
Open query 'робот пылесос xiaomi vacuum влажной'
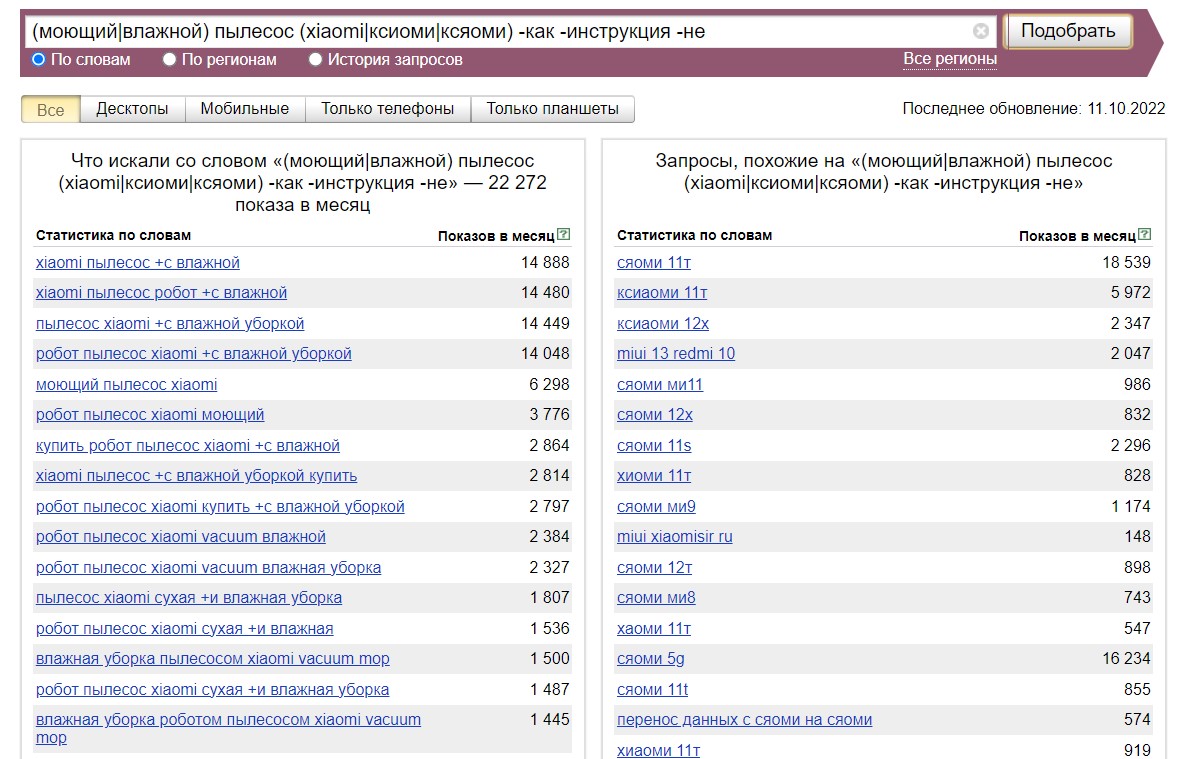[x=180, y=537]
